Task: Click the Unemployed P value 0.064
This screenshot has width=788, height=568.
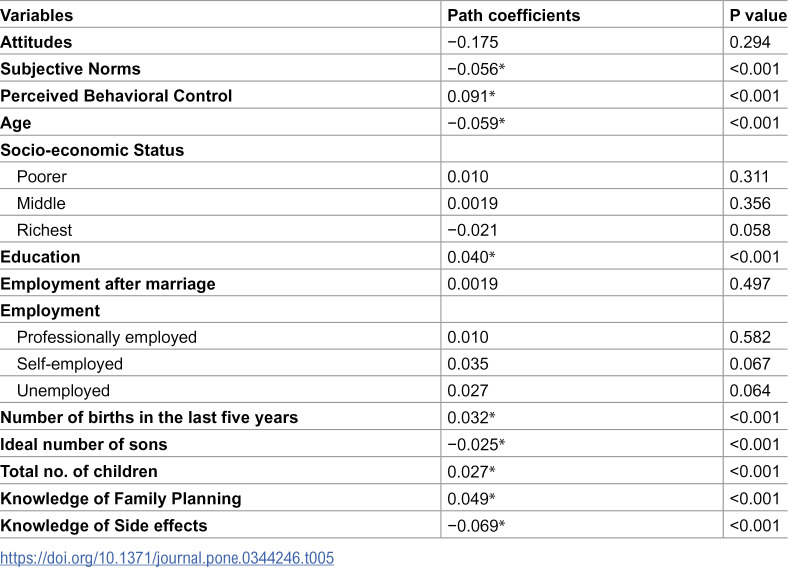Action: (750, 391)
